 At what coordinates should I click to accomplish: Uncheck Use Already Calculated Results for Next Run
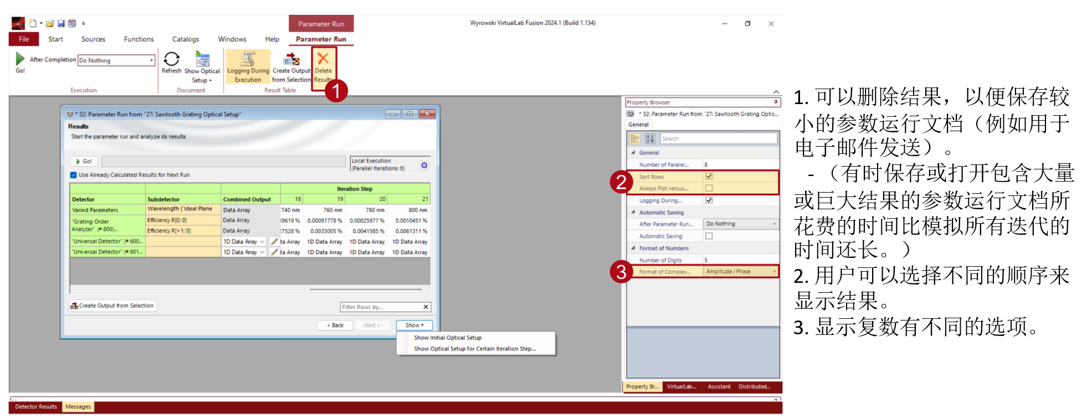[x=74, y=175]
